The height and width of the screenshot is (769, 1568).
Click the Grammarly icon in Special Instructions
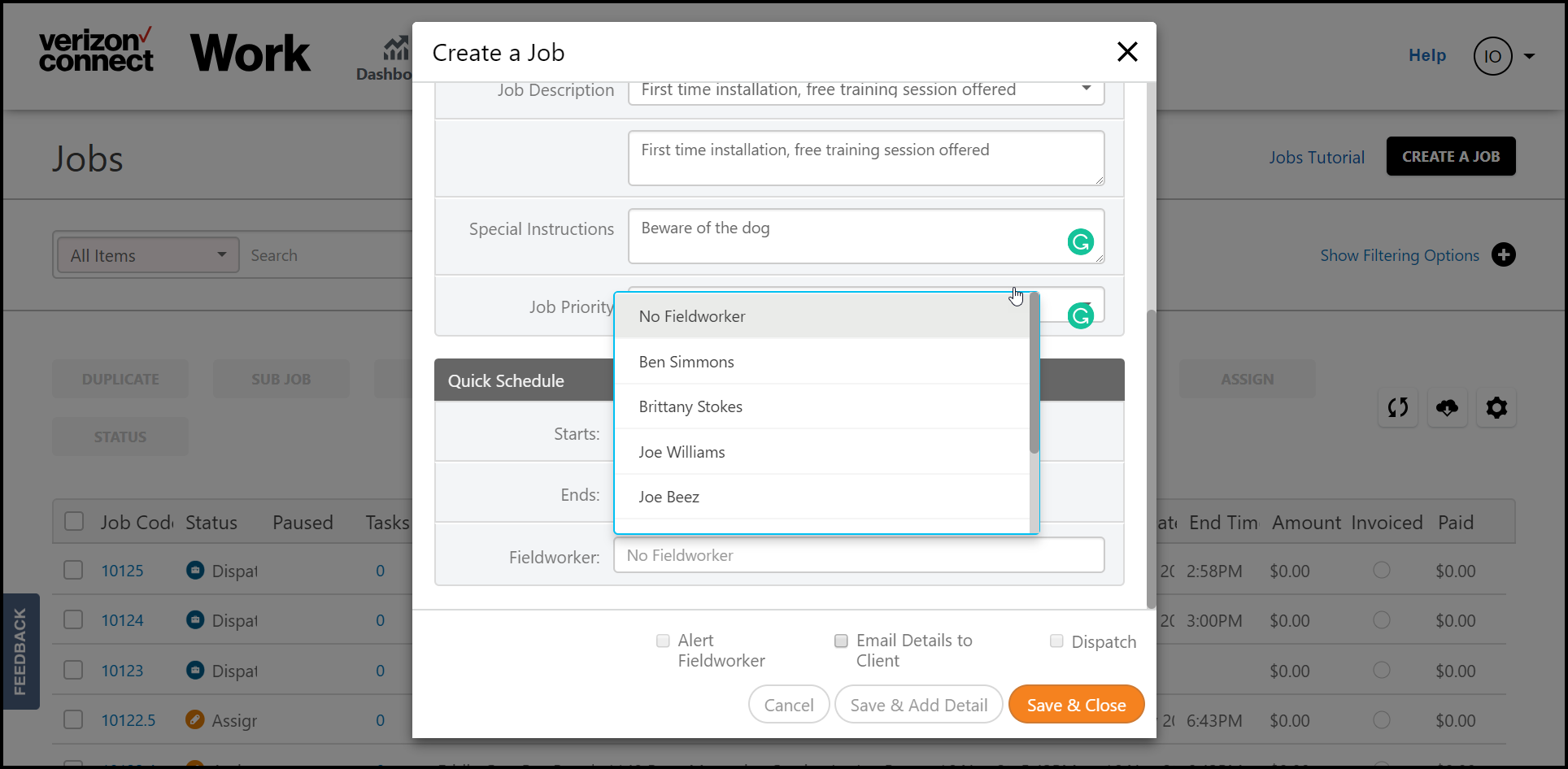click(x=1080, y=241)
